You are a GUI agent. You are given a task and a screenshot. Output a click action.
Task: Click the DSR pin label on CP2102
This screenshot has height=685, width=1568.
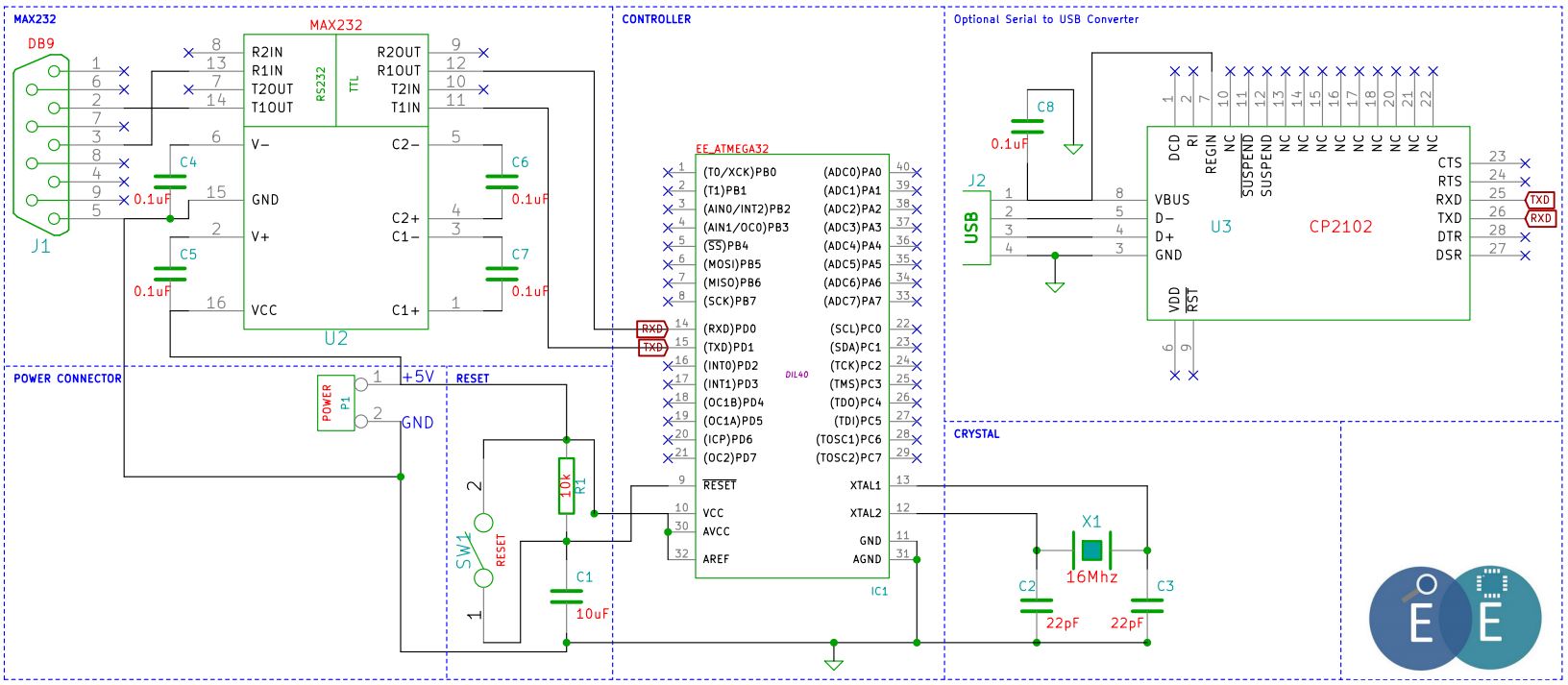point(1449,256)
